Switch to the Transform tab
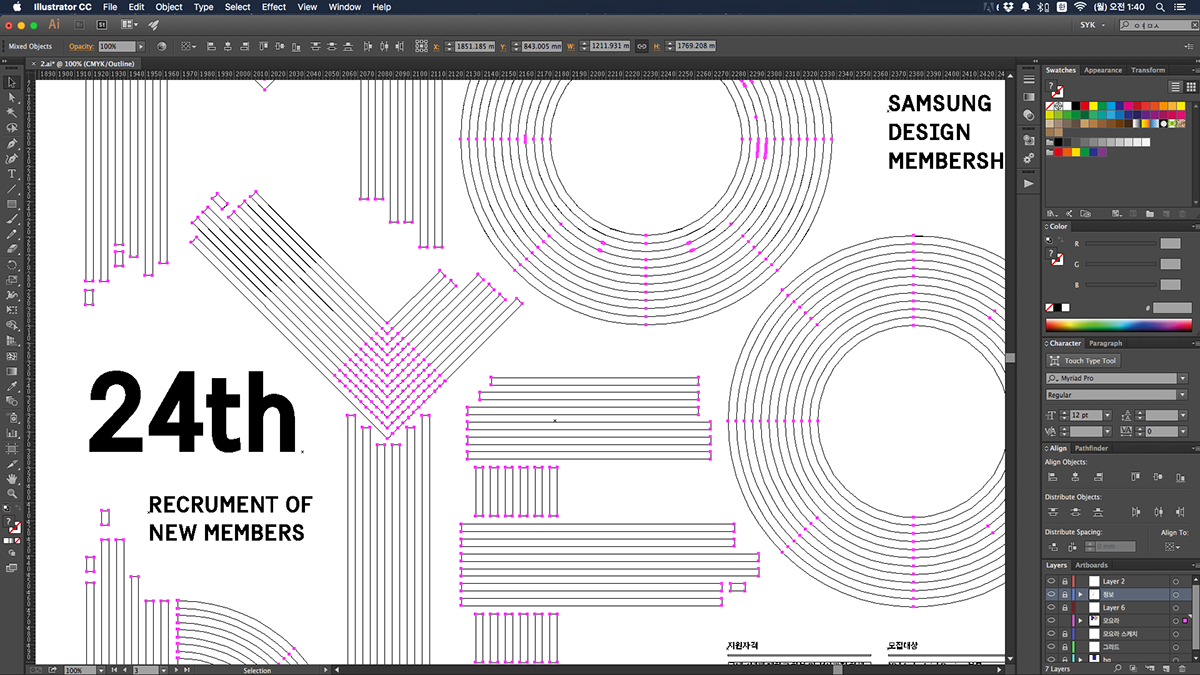The height and width of the screenshot is (675, 1200). pyautogui.click(x=1148, y=70)
